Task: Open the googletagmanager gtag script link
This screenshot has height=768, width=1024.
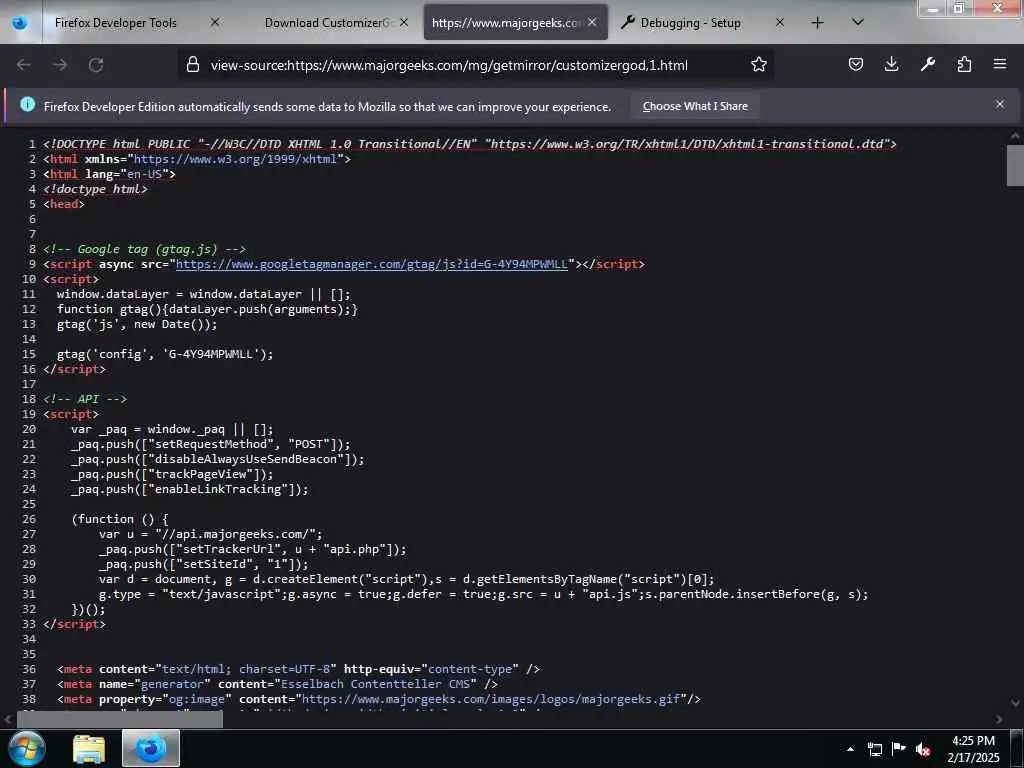Action: (x=372, y=264)
